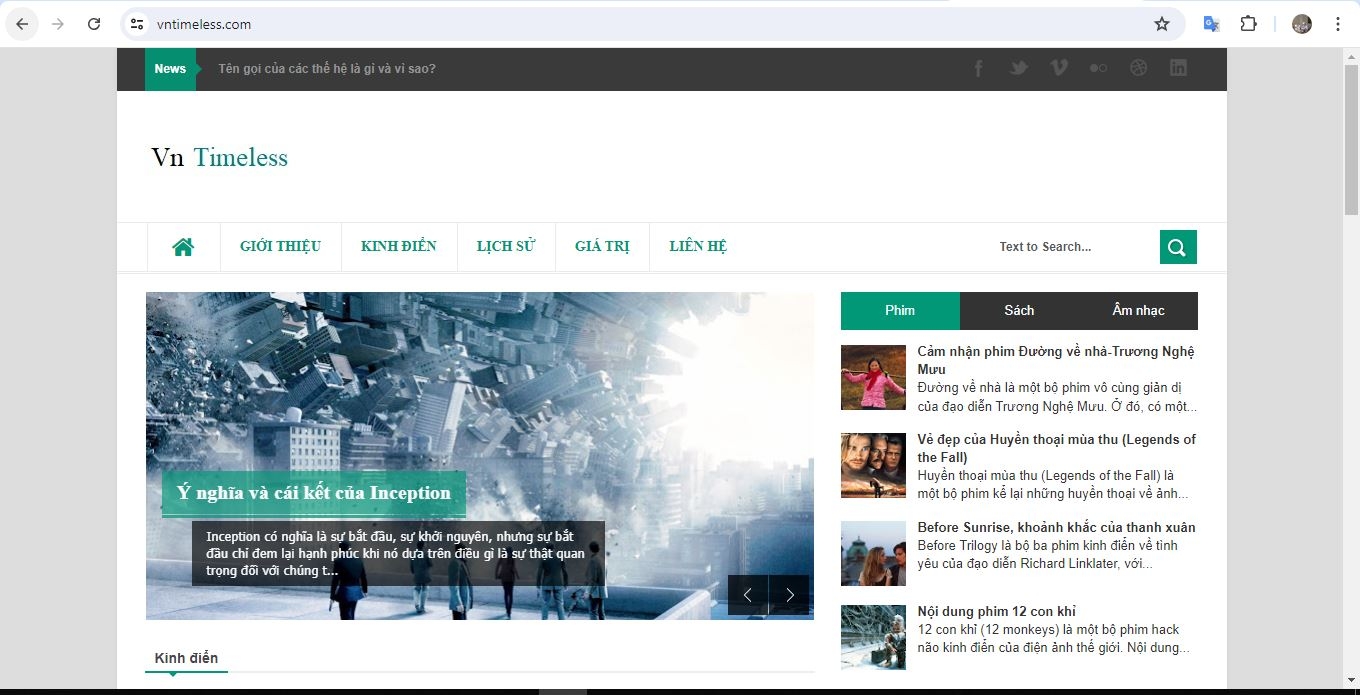Open article Before Sunrise, khoảnh khắc của thanh xuân
This screenshot has height=695, width=1360.
coord(1056,527)
